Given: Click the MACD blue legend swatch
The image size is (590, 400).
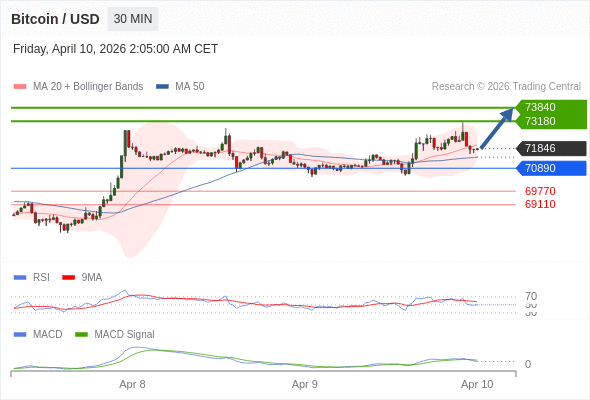Looking at the screenshot, I should (20, 335).
